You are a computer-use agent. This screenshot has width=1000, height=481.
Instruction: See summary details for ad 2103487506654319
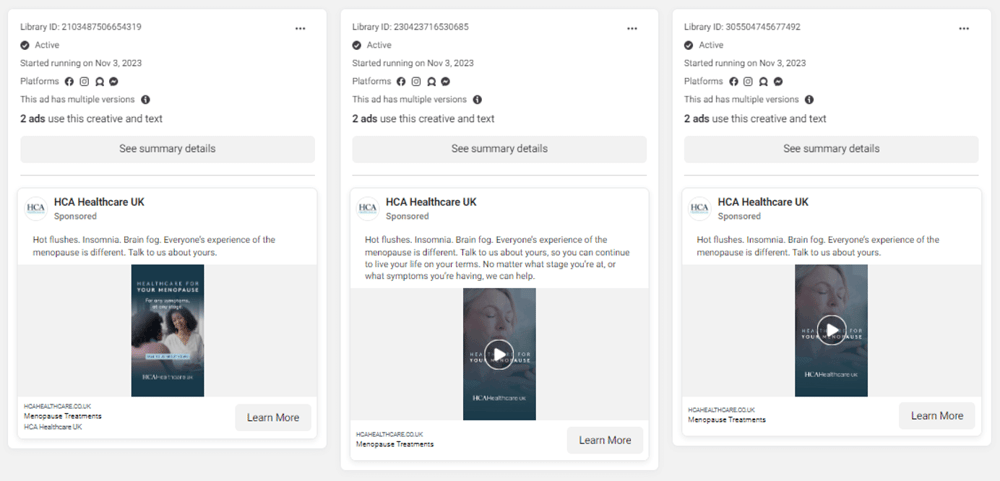tap(168, 149)
